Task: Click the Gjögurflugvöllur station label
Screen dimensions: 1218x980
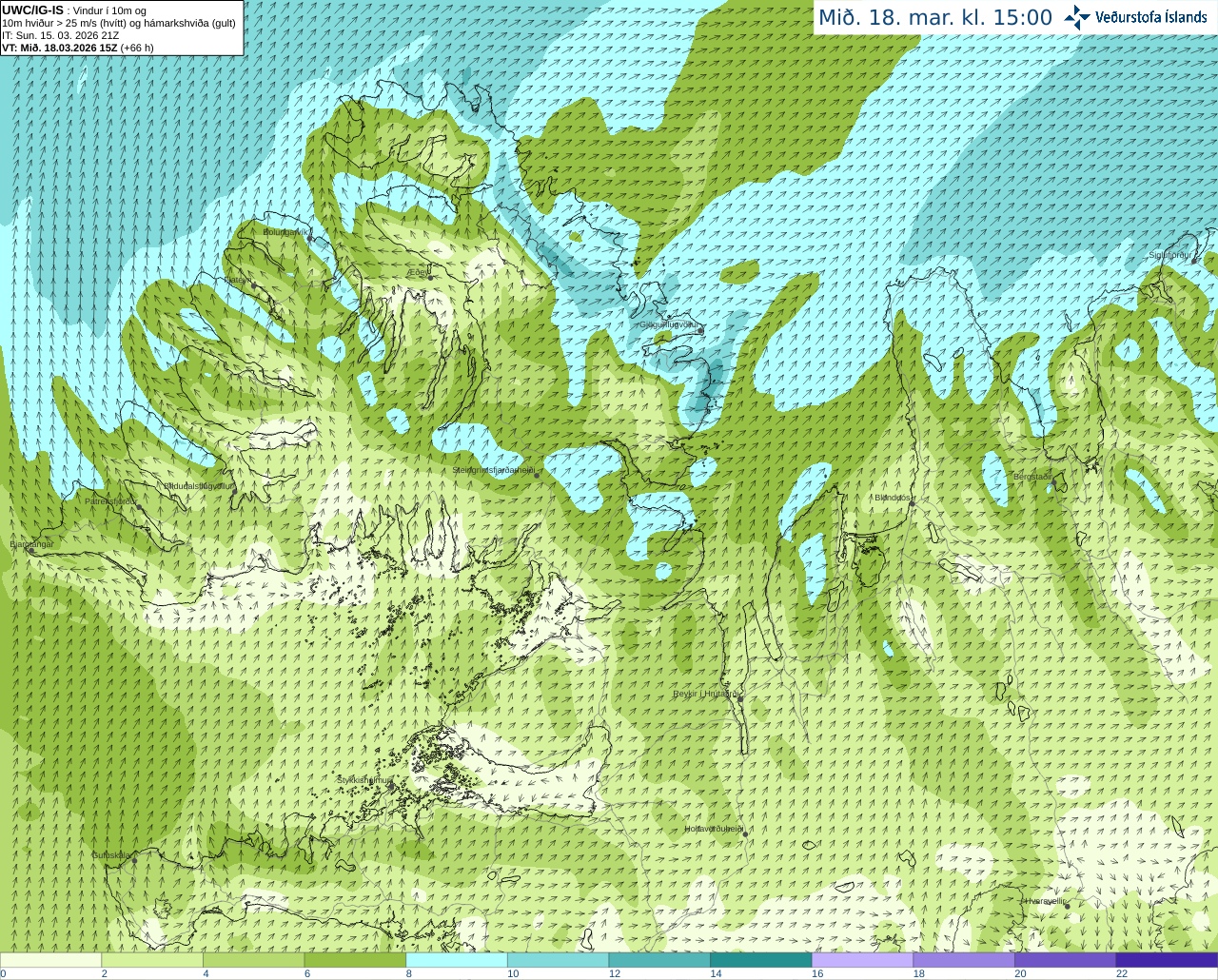Action: point(669,324)
